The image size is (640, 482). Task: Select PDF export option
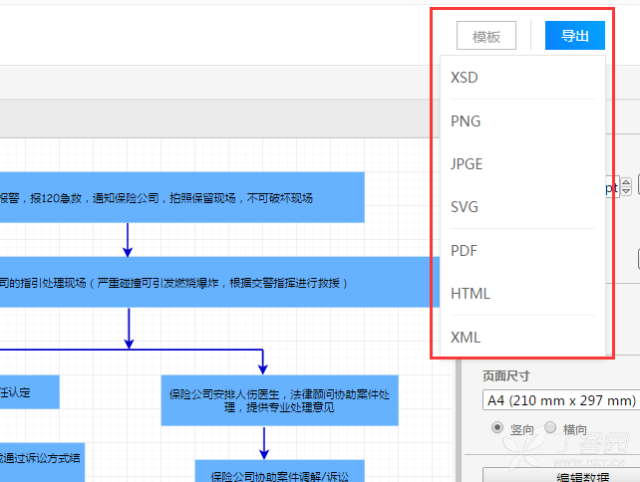pyautogui.click(x=464, y=250)
